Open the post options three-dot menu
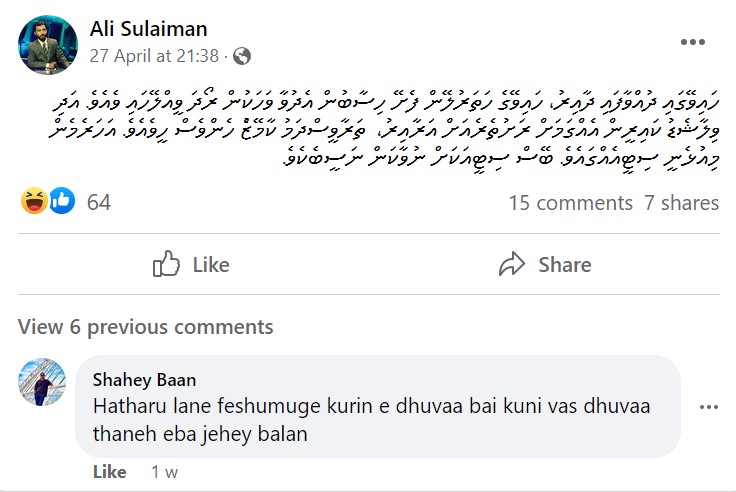This screenshot has height=492, width=736. (693, 42)
